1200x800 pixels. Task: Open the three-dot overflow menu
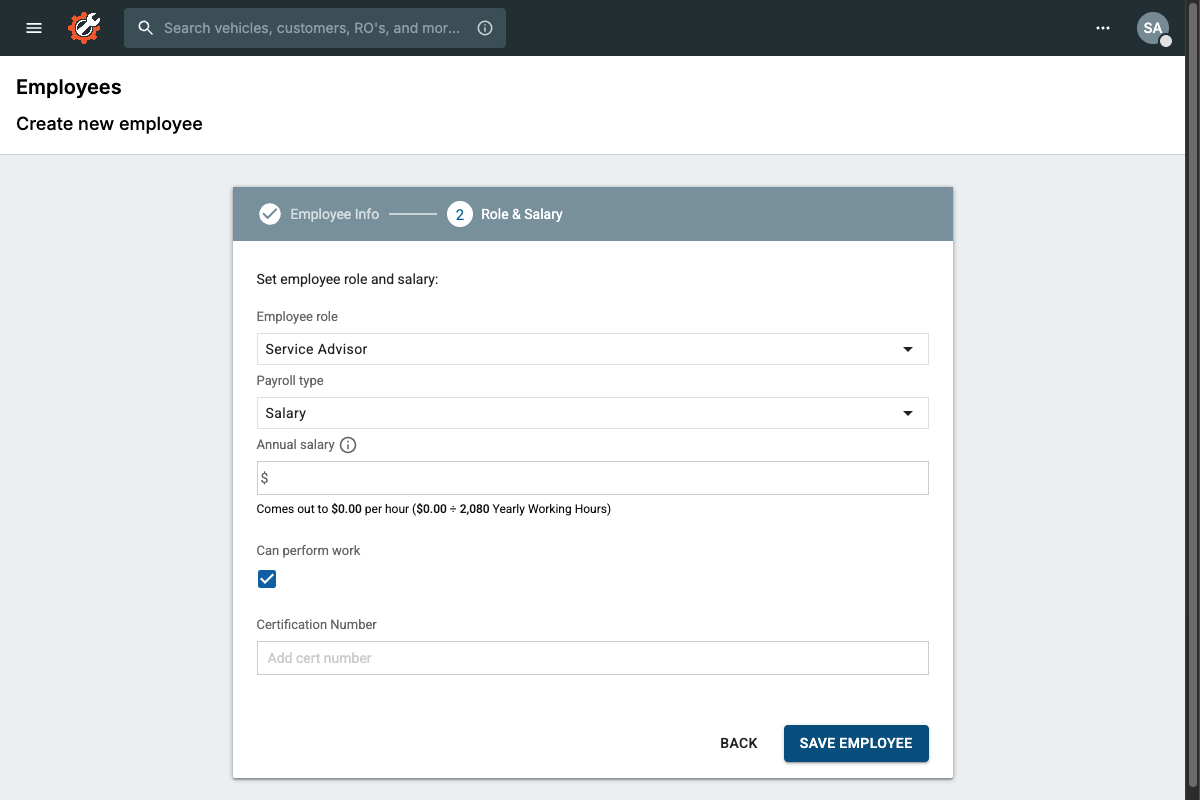click(1103, 28)
